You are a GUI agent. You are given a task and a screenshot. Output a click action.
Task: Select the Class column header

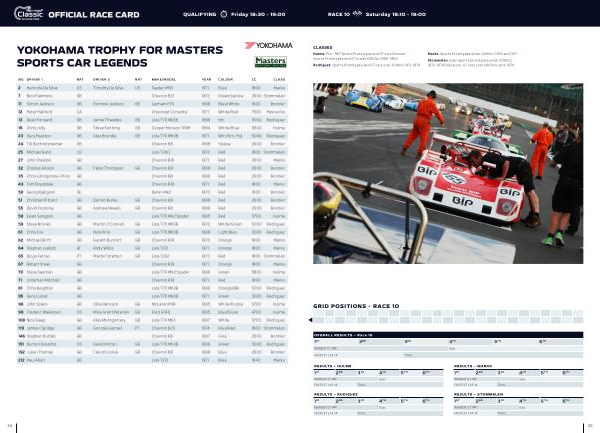coord(278,78)
